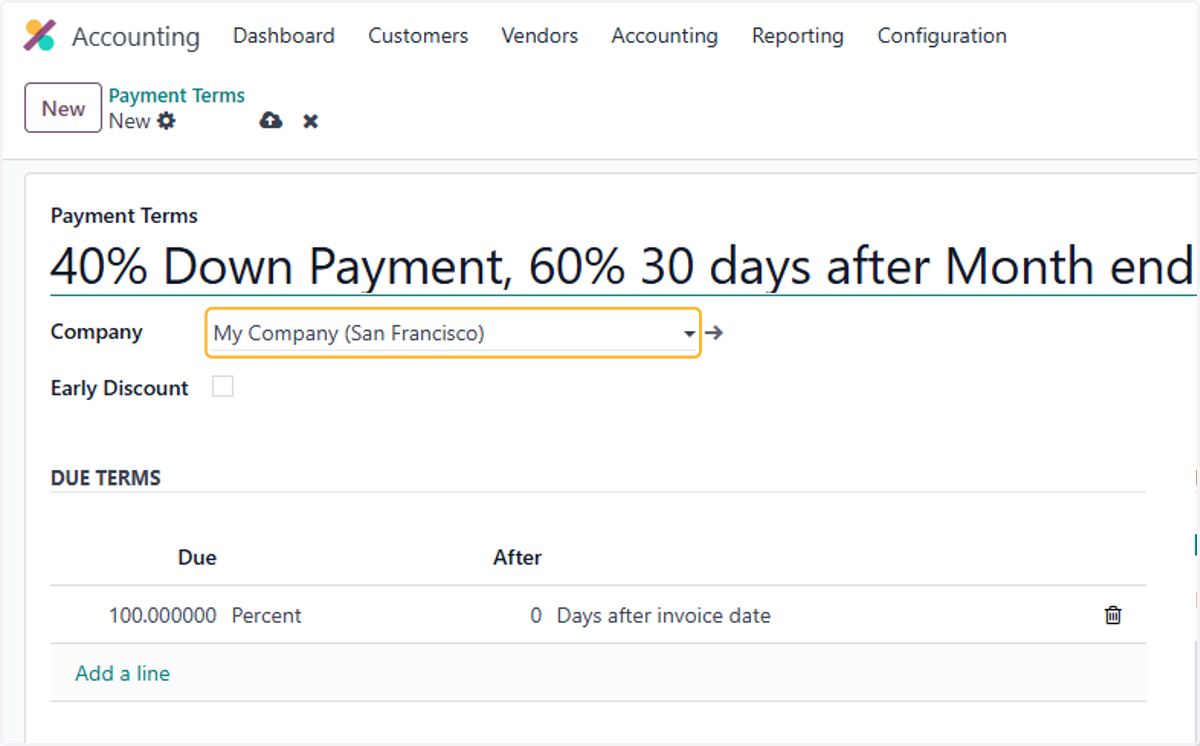This screenshot has height=746, width=1200.
Task: Click the Due column header
Action: point(197,558)
